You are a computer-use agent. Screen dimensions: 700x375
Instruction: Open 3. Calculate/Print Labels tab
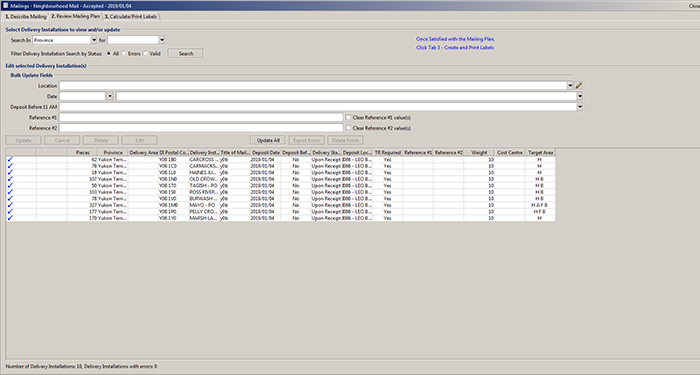point(131,17)
